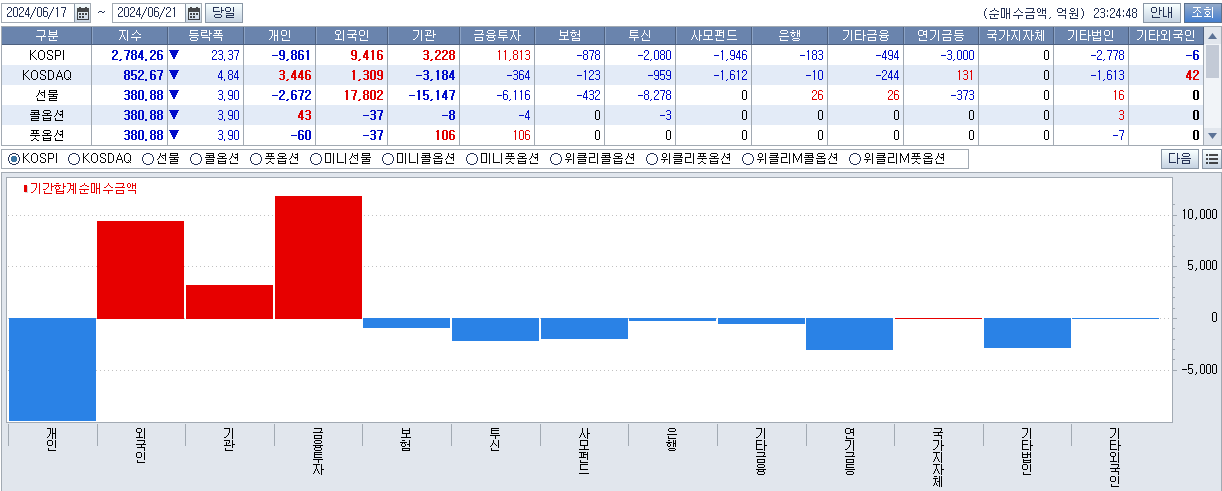1222x491 pixels.
Task: Click KOSPI index value 2,784.26
Action: (x=137, y=55)
